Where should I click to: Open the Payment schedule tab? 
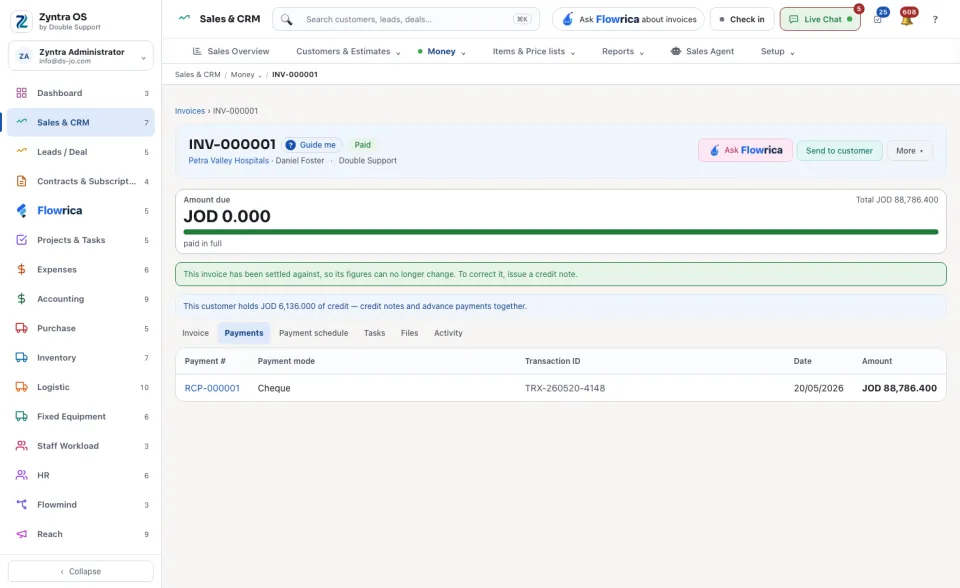click(x=313, y=333)
